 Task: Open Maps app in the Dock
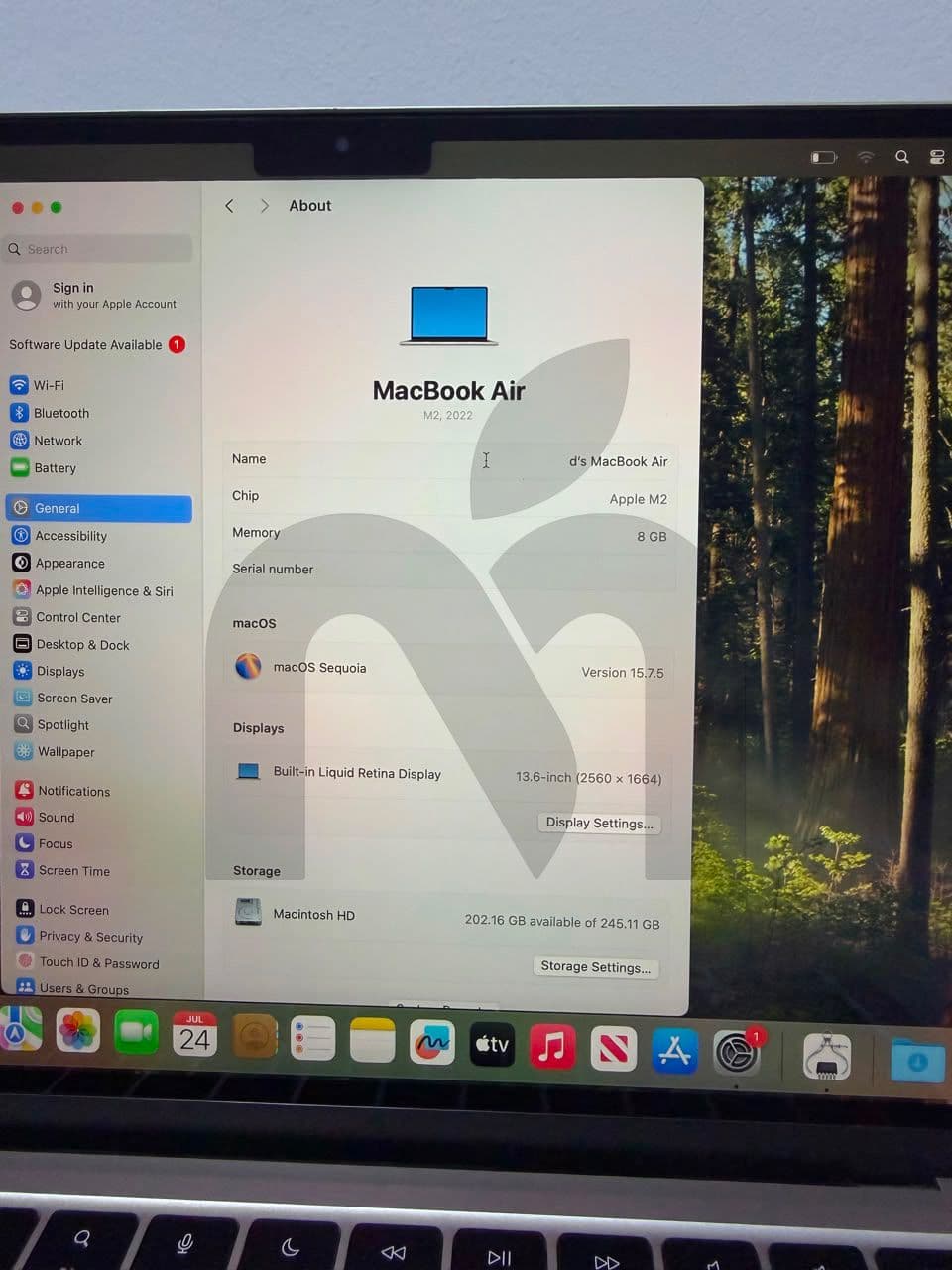[x=20, y=1030]
